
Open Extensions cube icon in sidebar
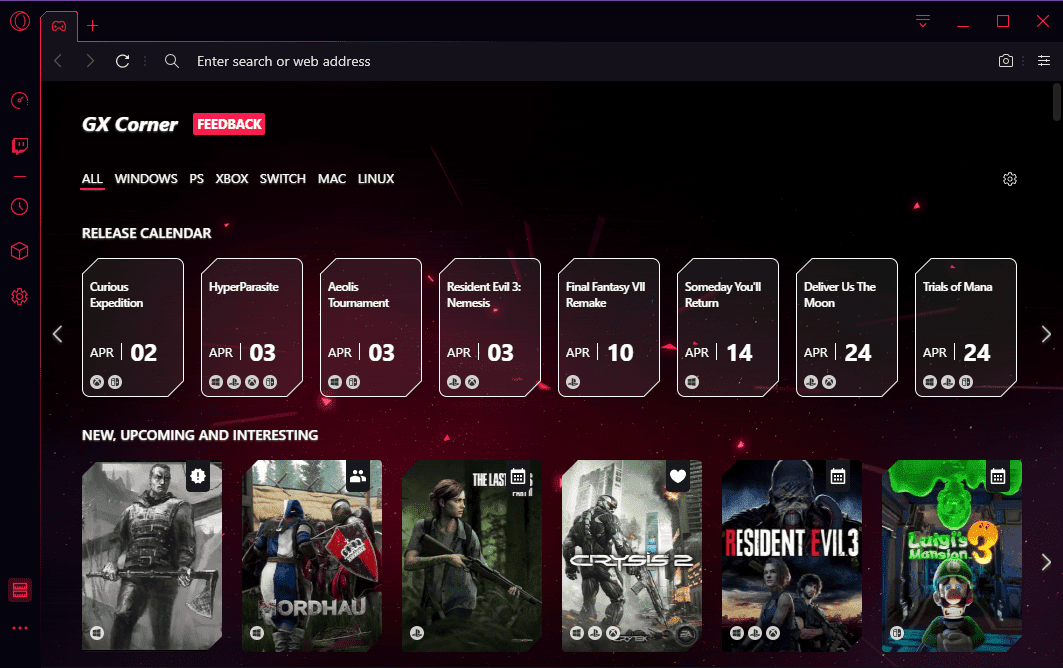click(x=20, y=252)
